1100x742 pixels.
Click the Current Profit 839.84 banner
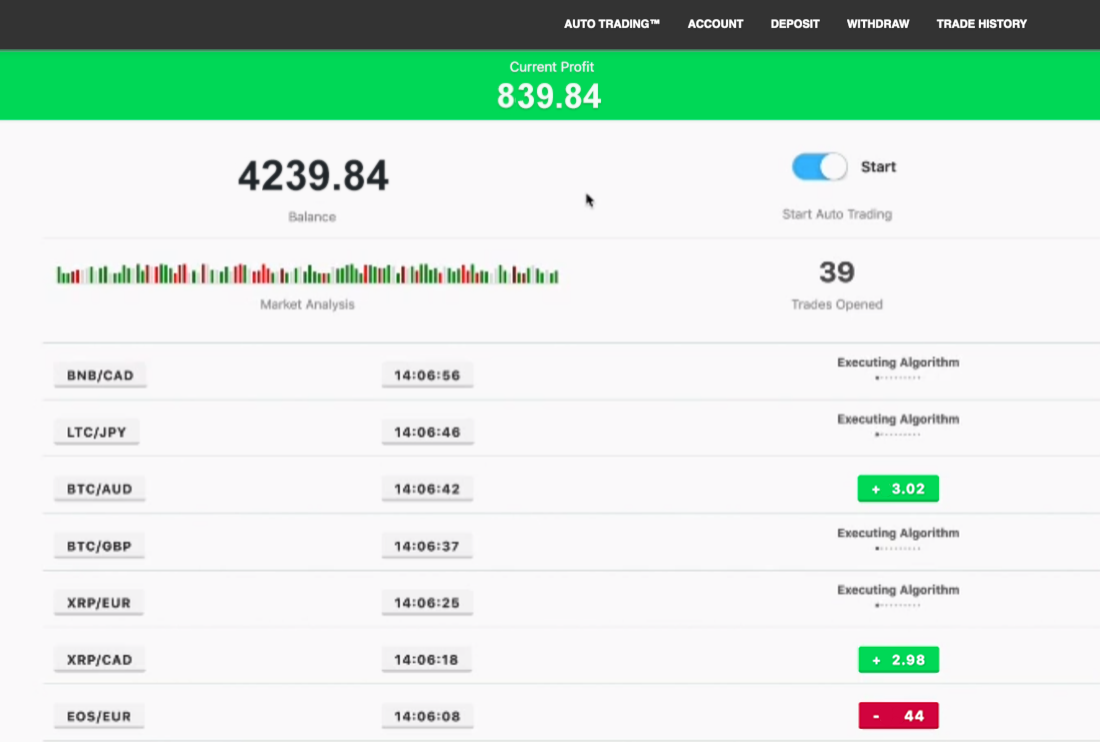(550, 86)
